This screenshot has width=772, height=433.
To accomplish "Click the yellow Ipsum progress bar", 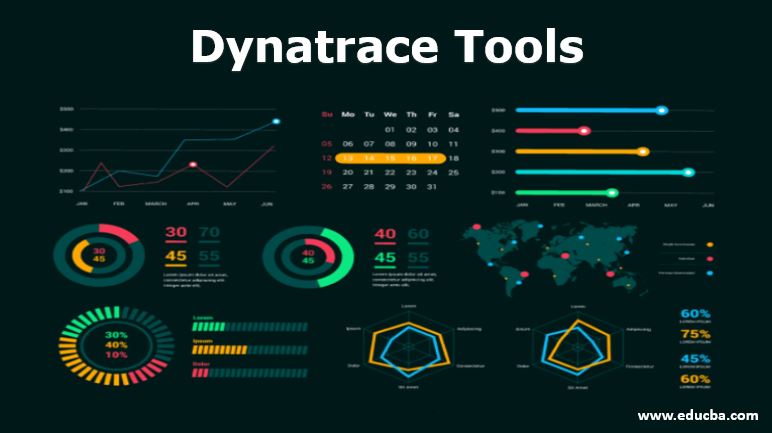I will coord(250,350).
